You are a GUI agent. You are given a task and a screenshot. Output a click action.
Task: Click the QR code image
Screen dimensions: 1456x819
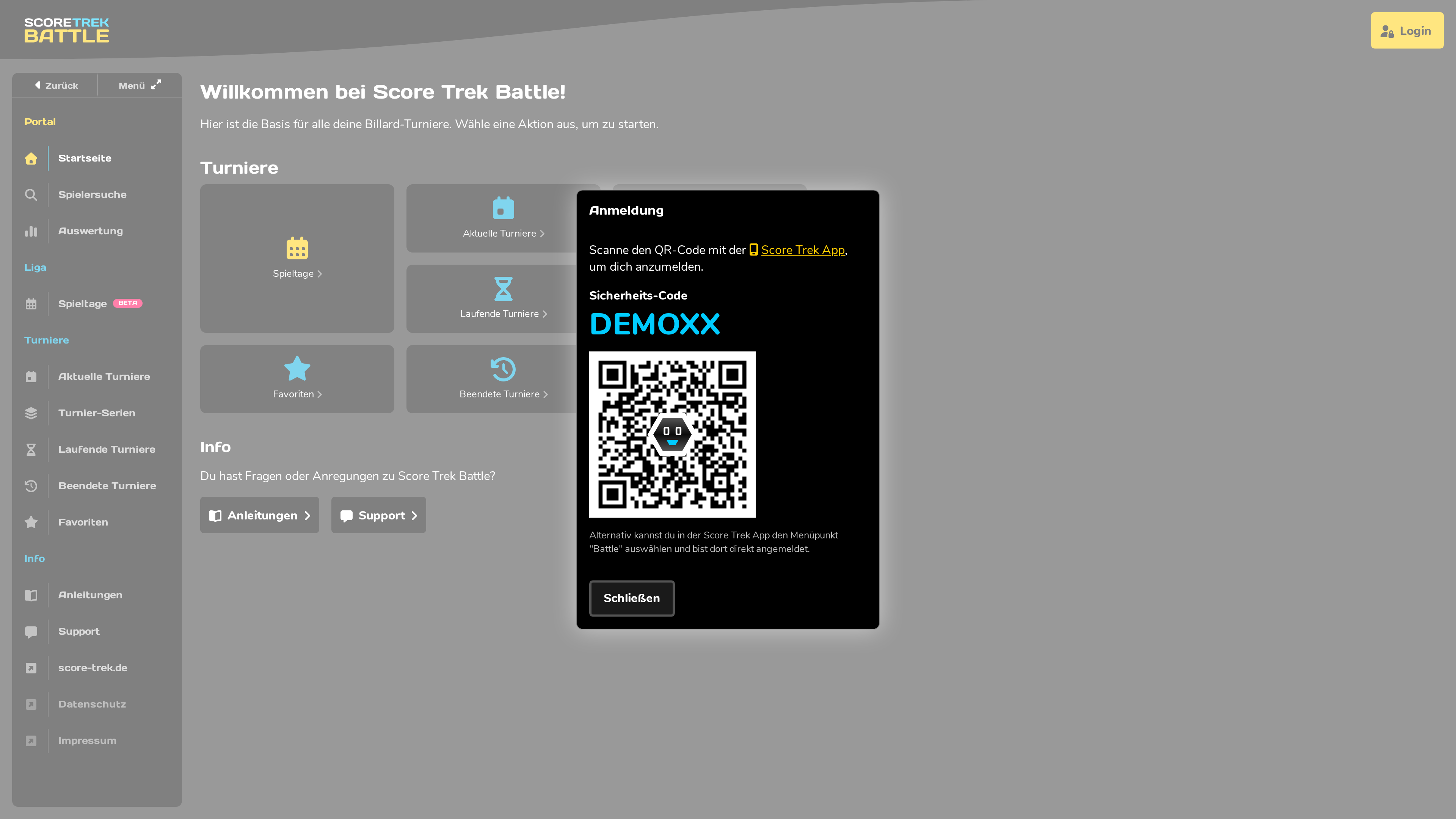(672, 434)
